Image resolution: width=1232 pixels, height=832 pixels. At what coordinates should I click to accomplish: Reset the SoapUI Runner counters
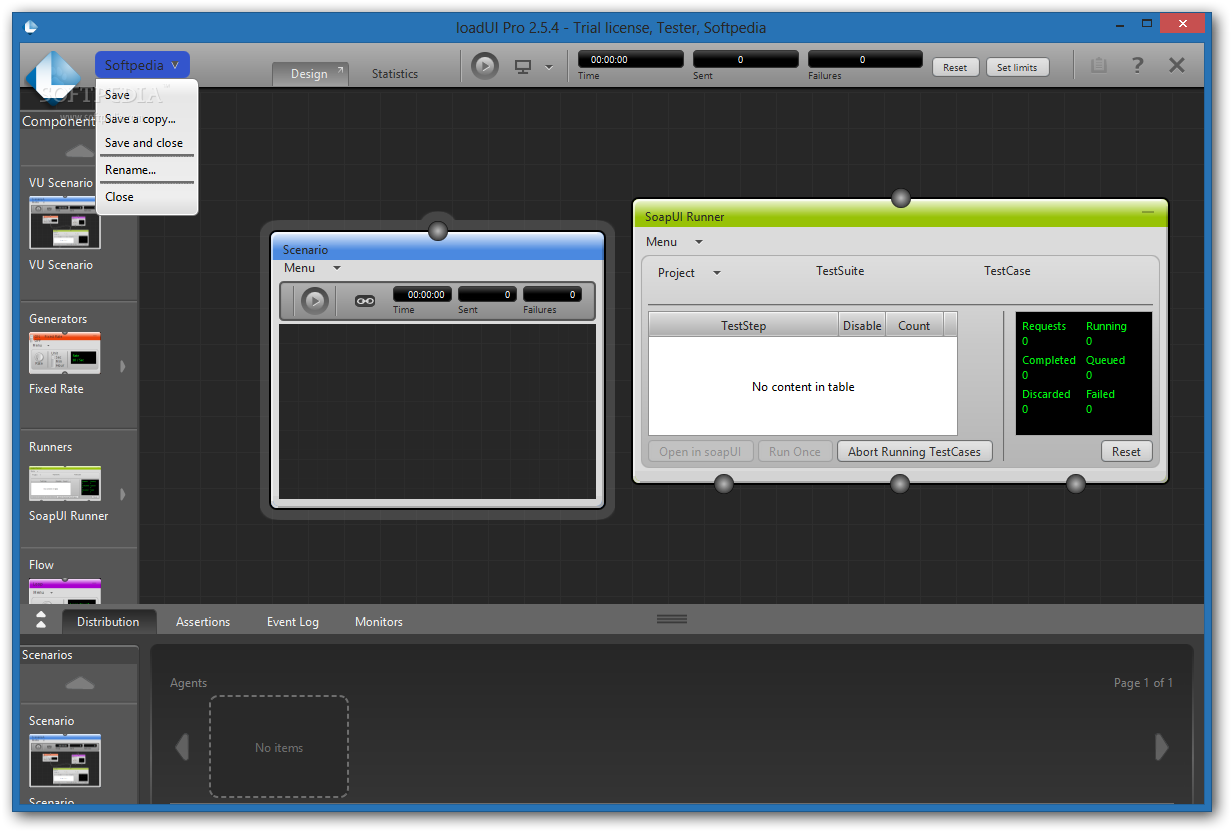coord(1126,452)
